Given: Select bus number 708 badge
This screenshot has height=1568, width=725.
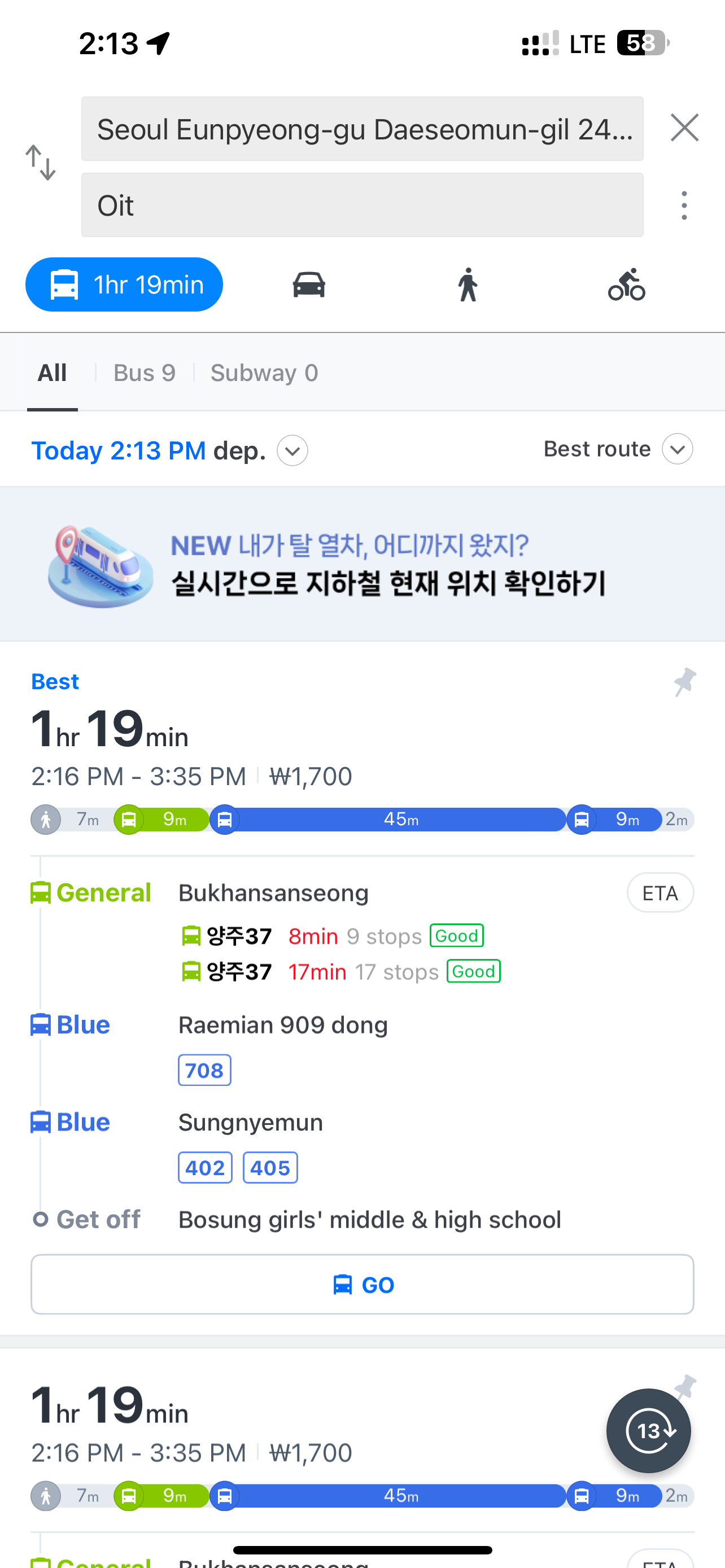Looking at the screenshot, I should coord(204,1070).
